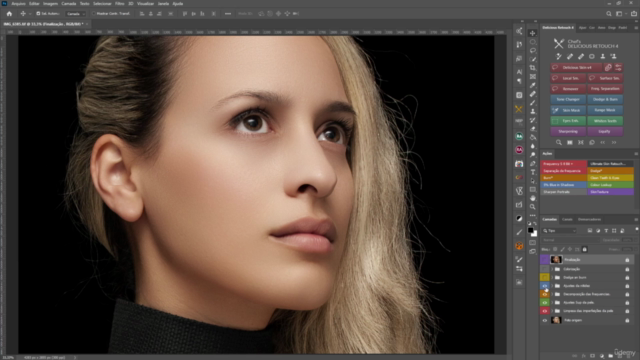Toggle visibility of Decomposição das frequencias group
The width and height of the screenshot is (640, 360).
click(544, 294)
